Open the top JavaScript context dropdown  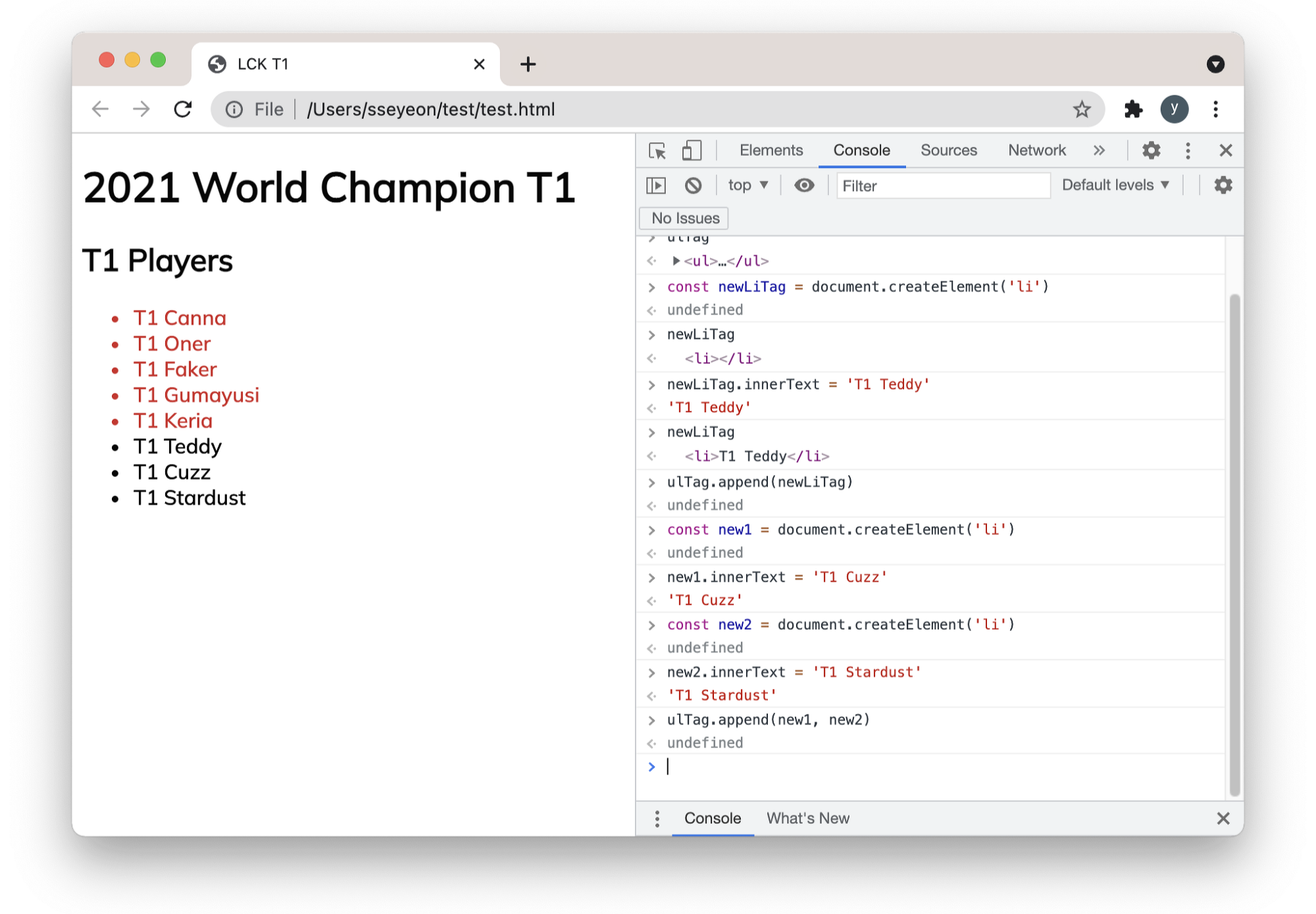(x=747, y=186)
